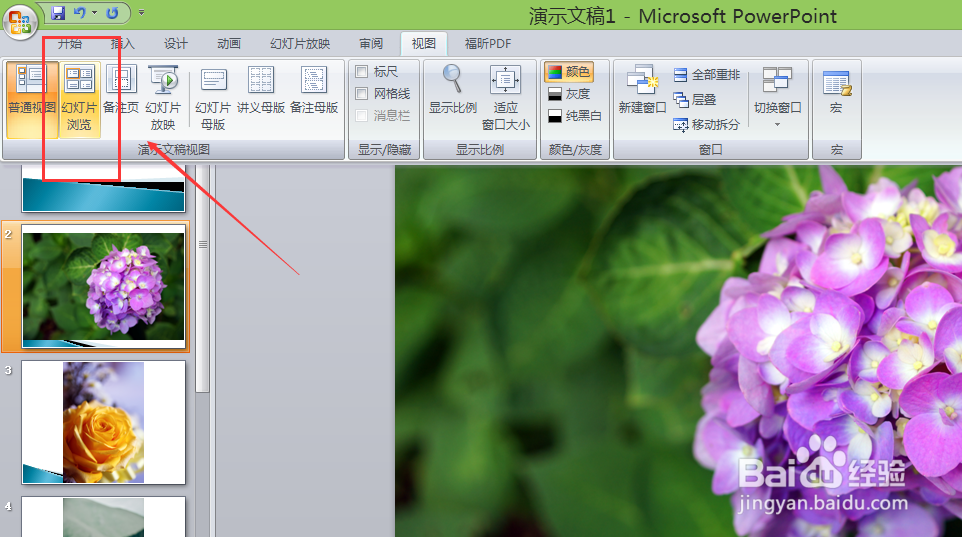Go to the 幻灯片放映 tab

tap(300, 44)
